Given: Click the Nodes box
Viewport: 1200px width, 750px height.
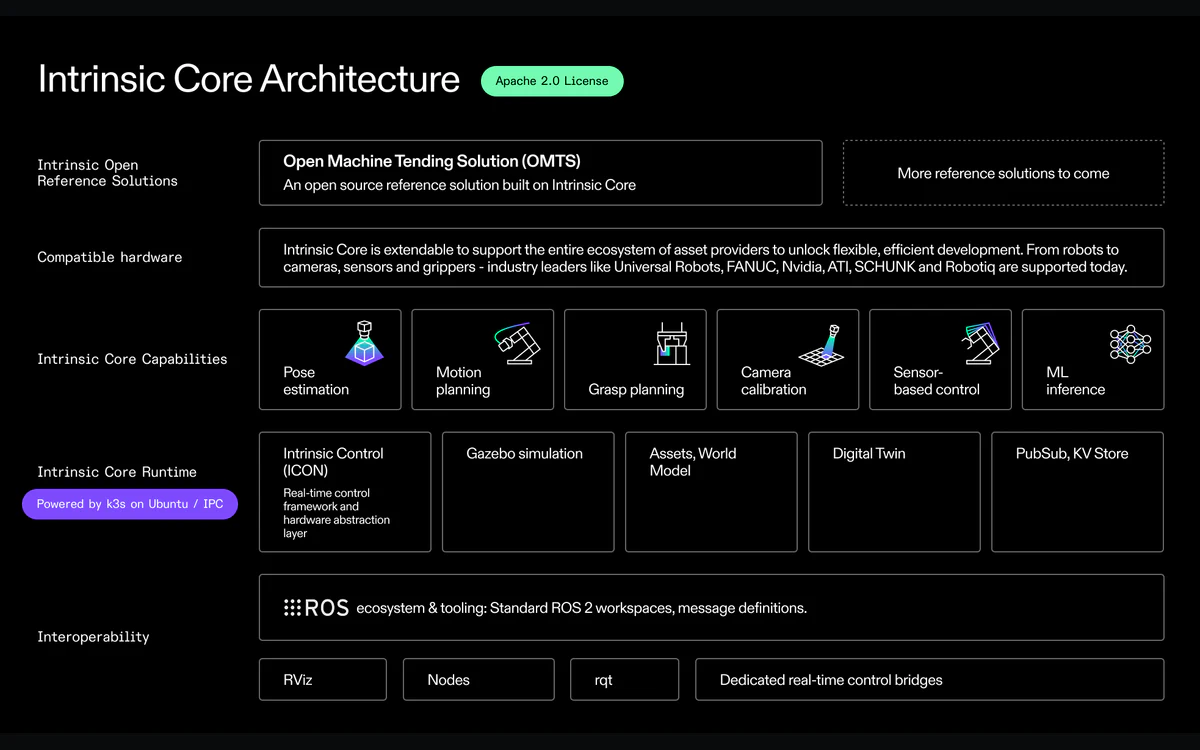Looking at the screenshot, I should tap(478, 679).
